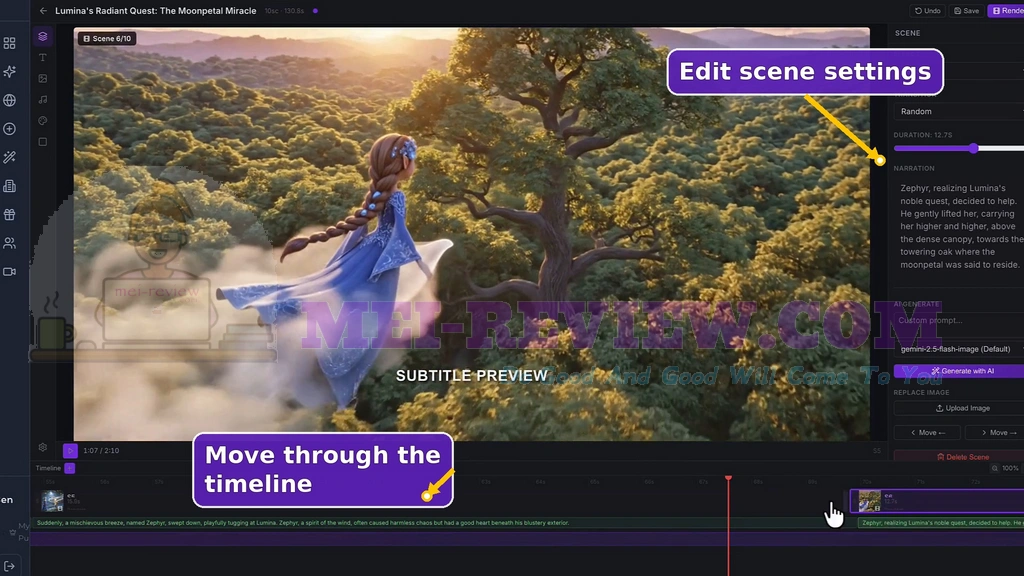Open the settings gear below the preview
1024x576 pixels.
tap(42, 447)
